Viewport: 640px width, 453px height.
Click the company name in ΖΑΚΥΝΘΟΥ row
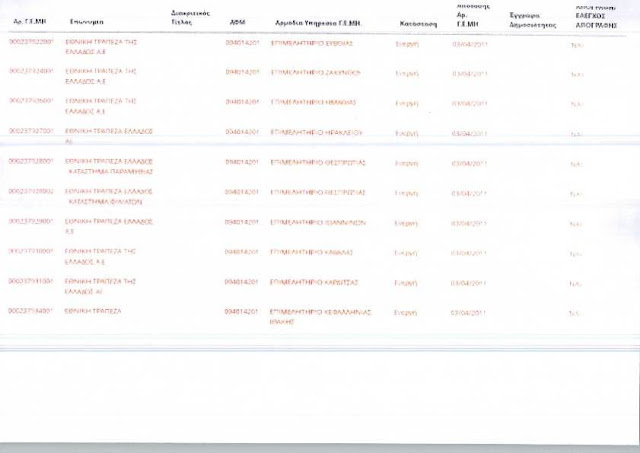pyautogui.click(x=100, y=76)
